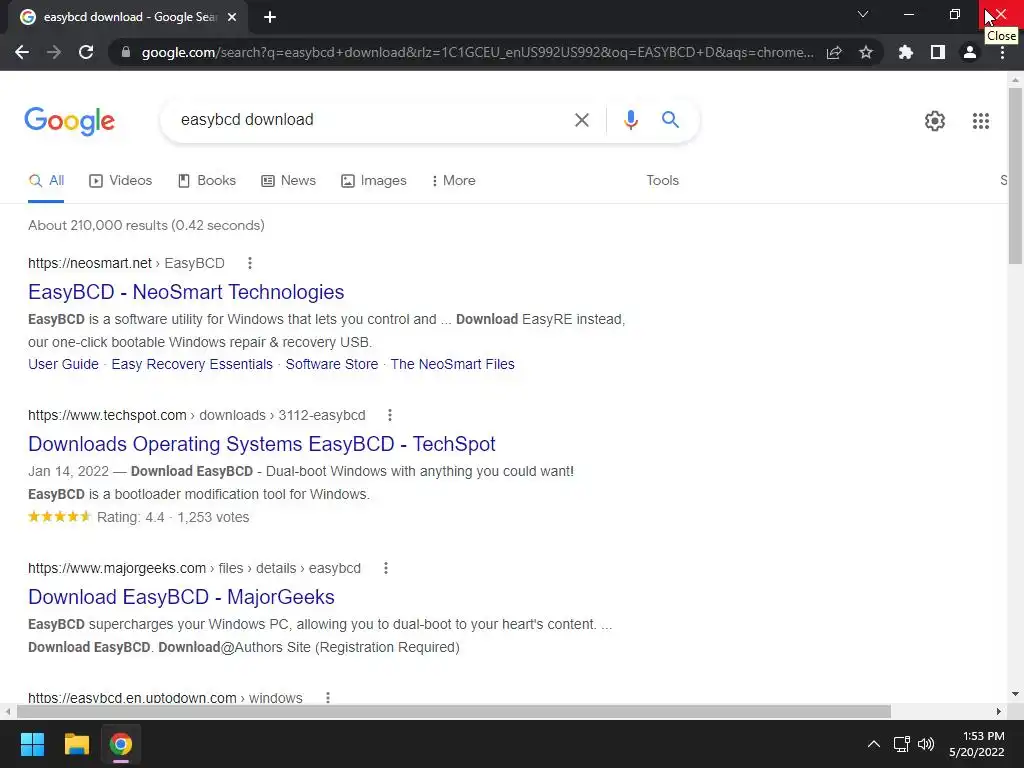Open the tab search chevron

pos(863,14)
